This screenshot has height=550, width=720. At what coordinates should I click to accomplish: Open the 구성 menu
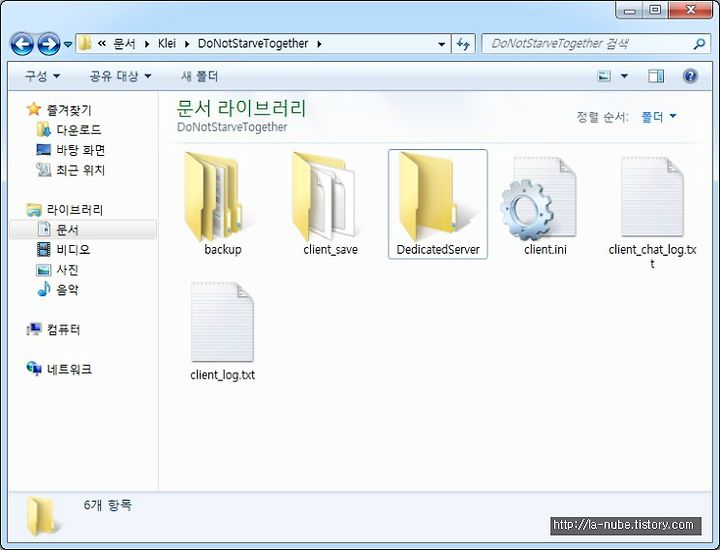pyautogui.click(x=42, y=76)
